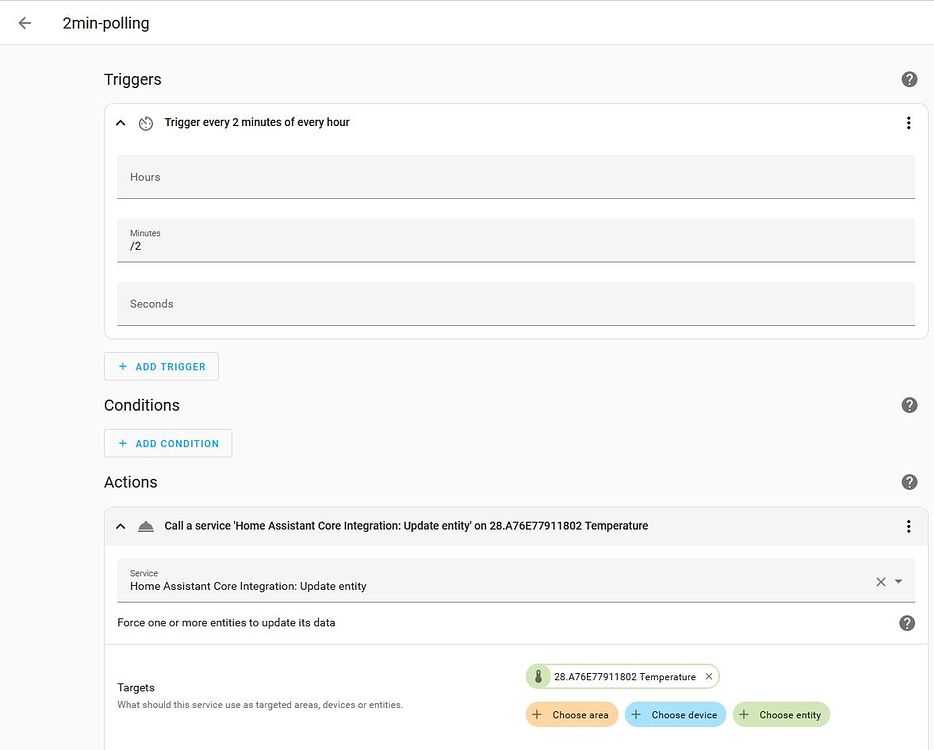The image size is (934, 750).
Task: Open the Service dropdown arrow
Action: click(x=897, y=581)
